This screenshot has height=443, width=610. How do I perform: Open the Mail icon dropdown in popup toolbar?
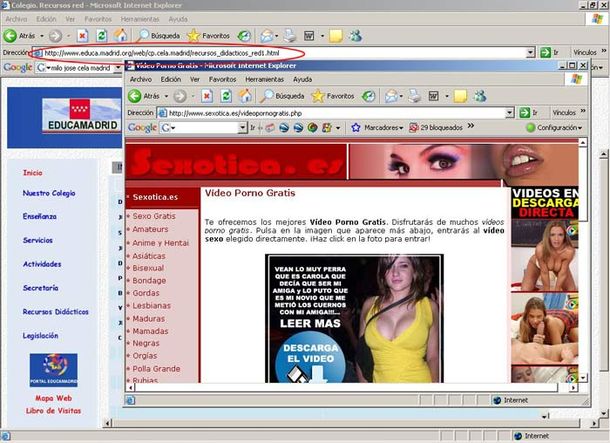coord(401,96)
